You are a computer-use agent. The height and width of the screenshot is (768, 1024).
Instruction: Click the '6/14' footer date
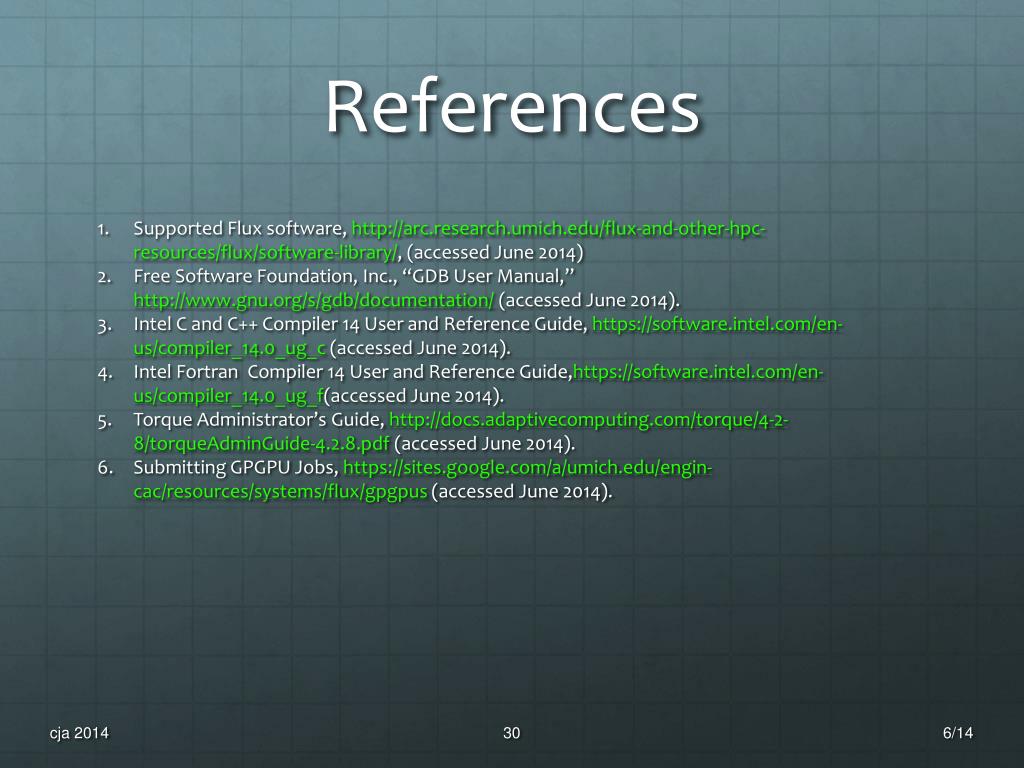957,733
